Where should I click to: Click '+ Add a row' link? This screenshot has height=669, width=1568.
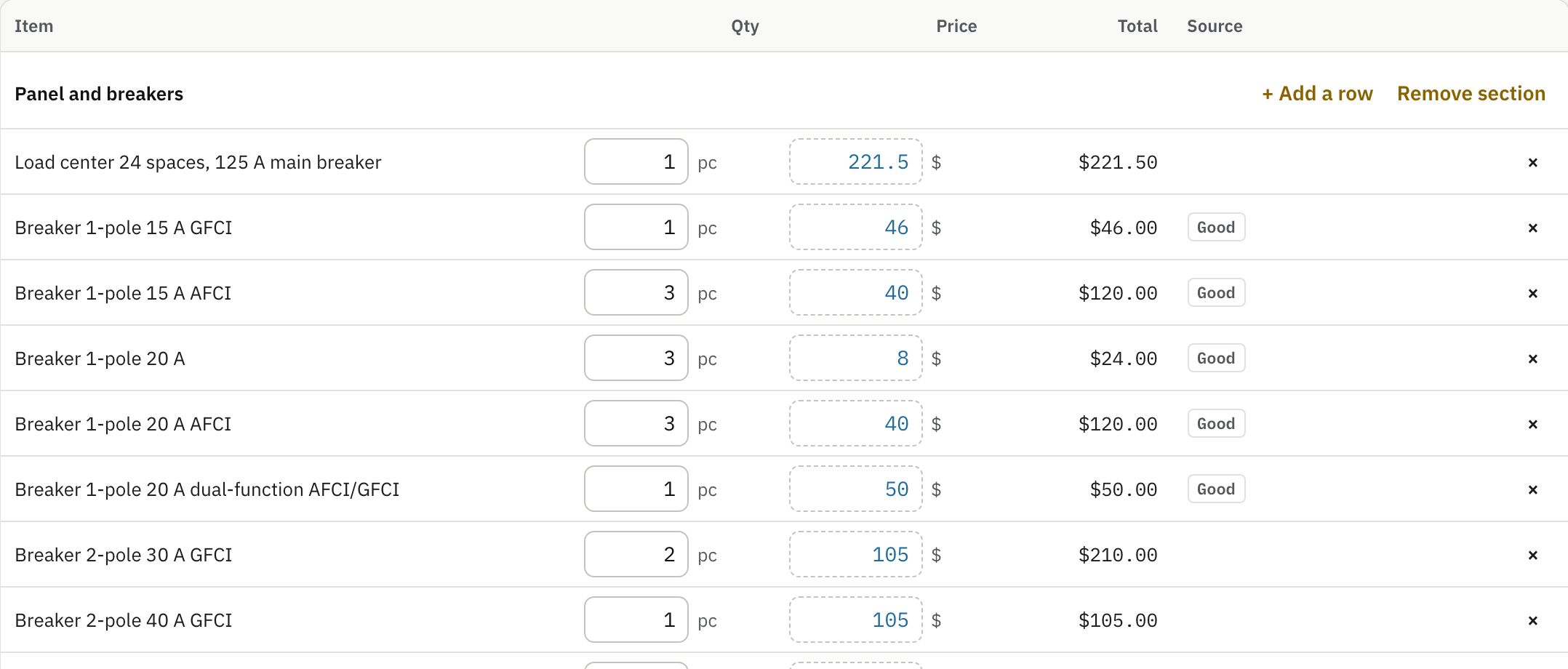click(1317, 94)
